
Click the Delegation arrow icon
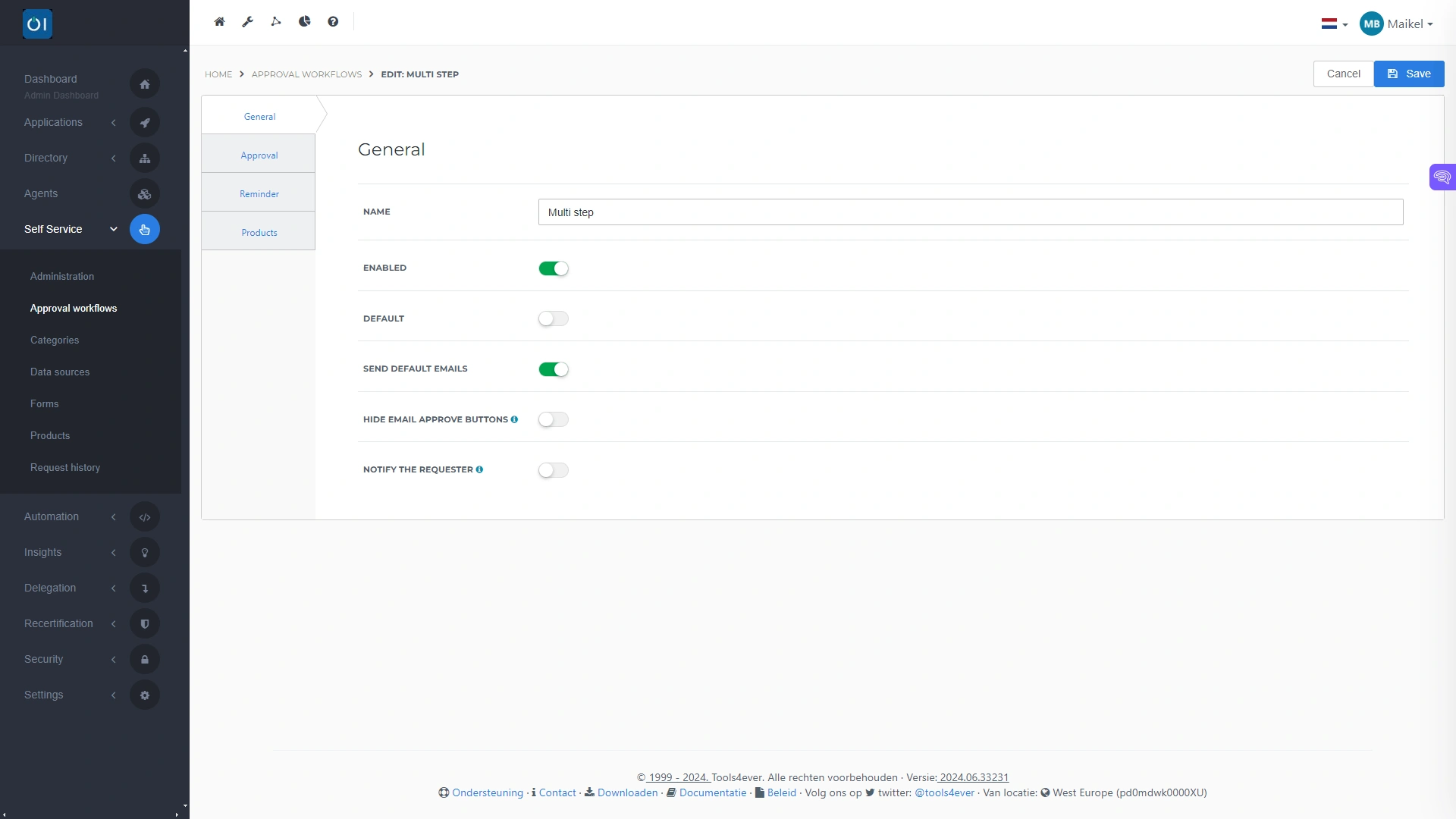[x=145, y=588]
